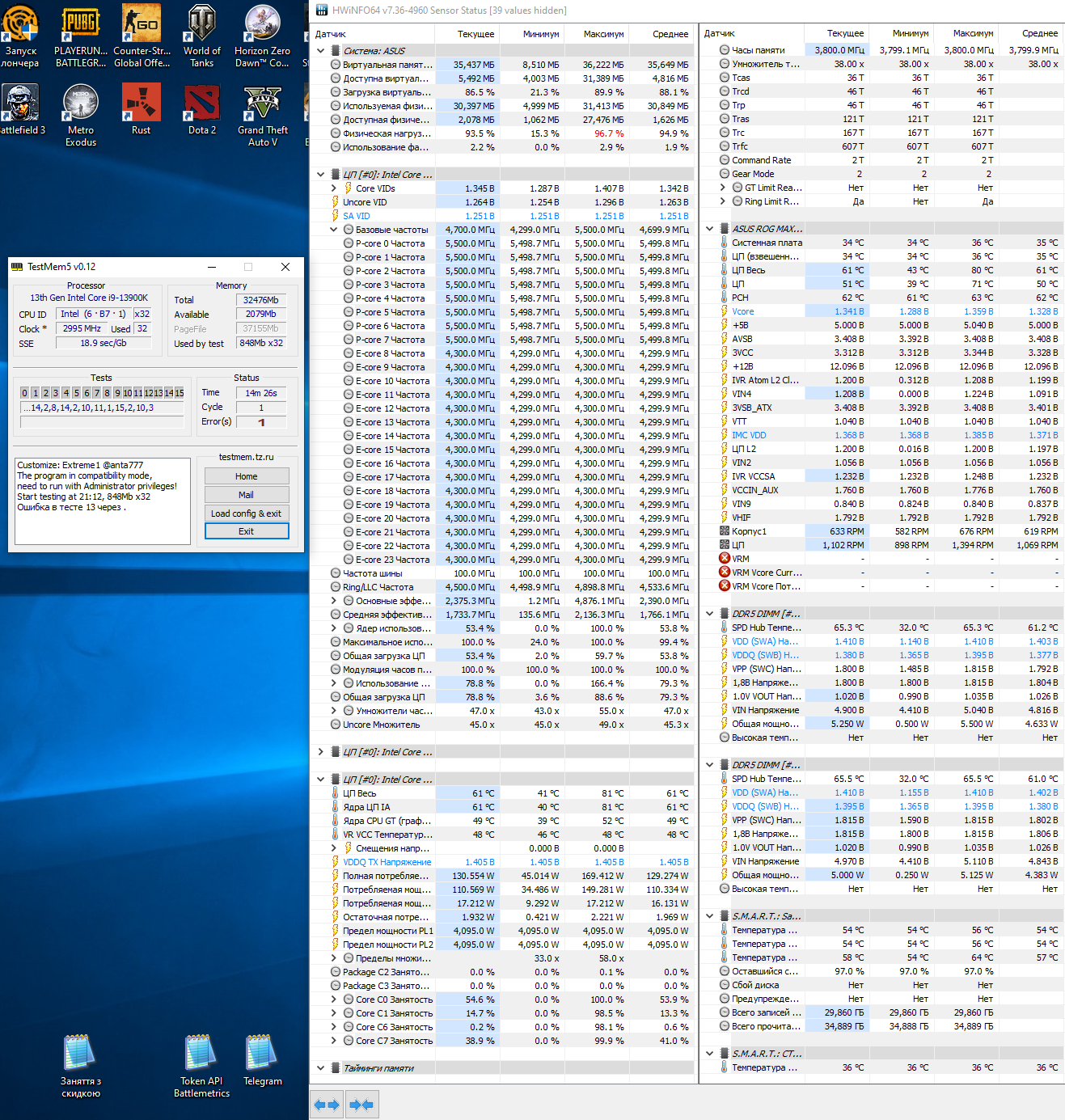Screen dimensions: 1065x1120
Task: Collapse the ASUS ROG MAX… sensor group
Action: [x=710, y=229]
